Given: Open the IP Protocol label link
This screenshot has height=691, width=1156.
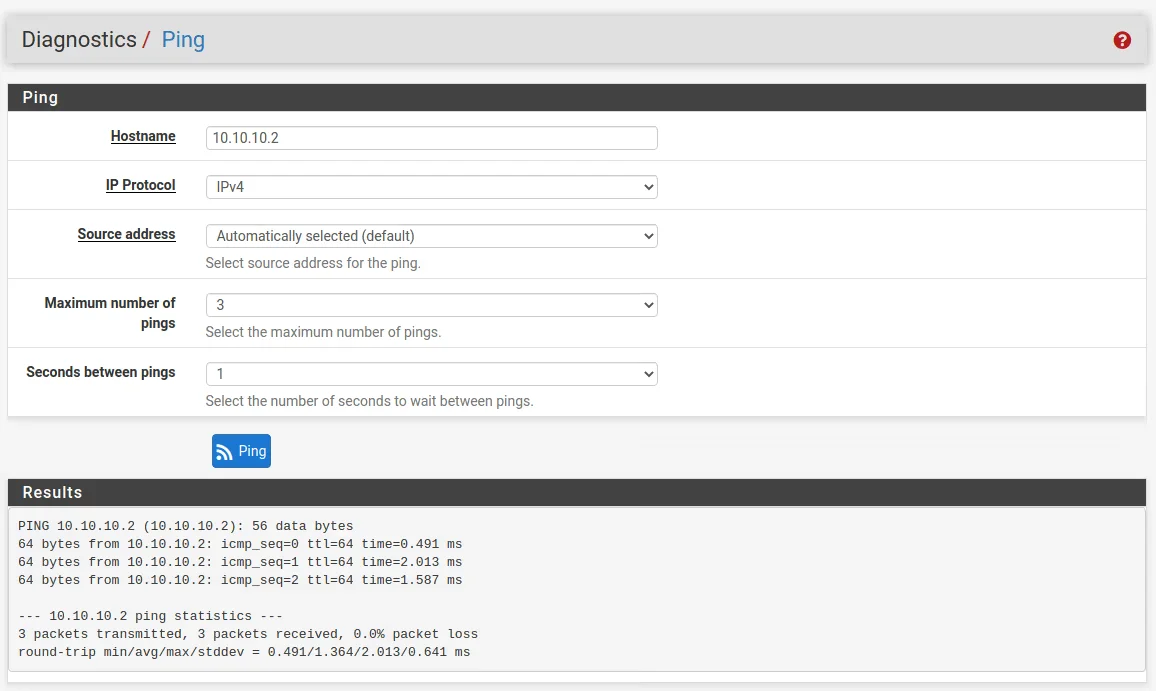Looking at the screenshot, I should [141, 185].
